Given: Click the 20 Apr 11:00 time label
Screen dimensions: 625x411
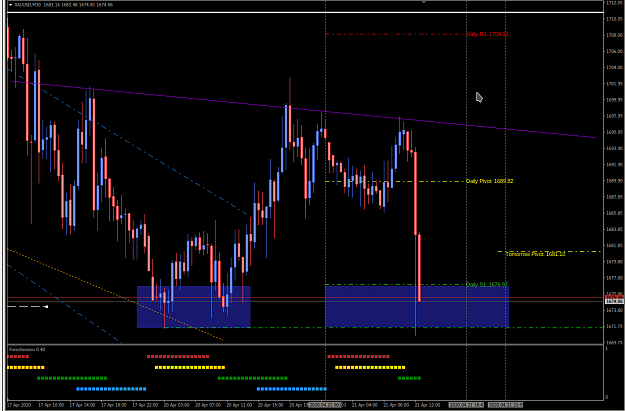Looking at the screenshot, I should tap(240, 405).
